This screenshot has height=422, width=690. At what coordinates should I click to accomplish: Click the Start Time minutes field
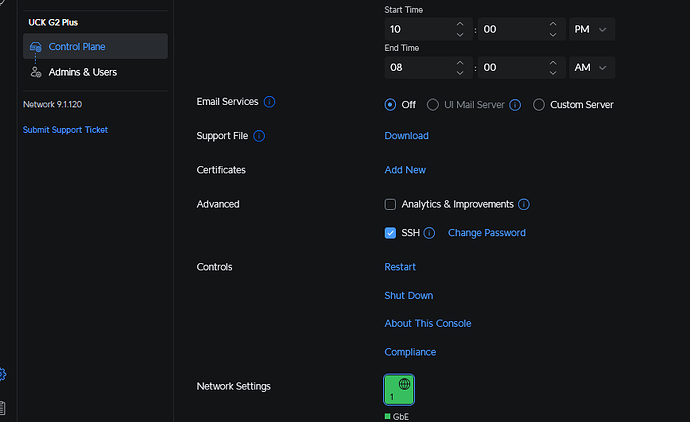pyautogui.click(x=521, y=29)
